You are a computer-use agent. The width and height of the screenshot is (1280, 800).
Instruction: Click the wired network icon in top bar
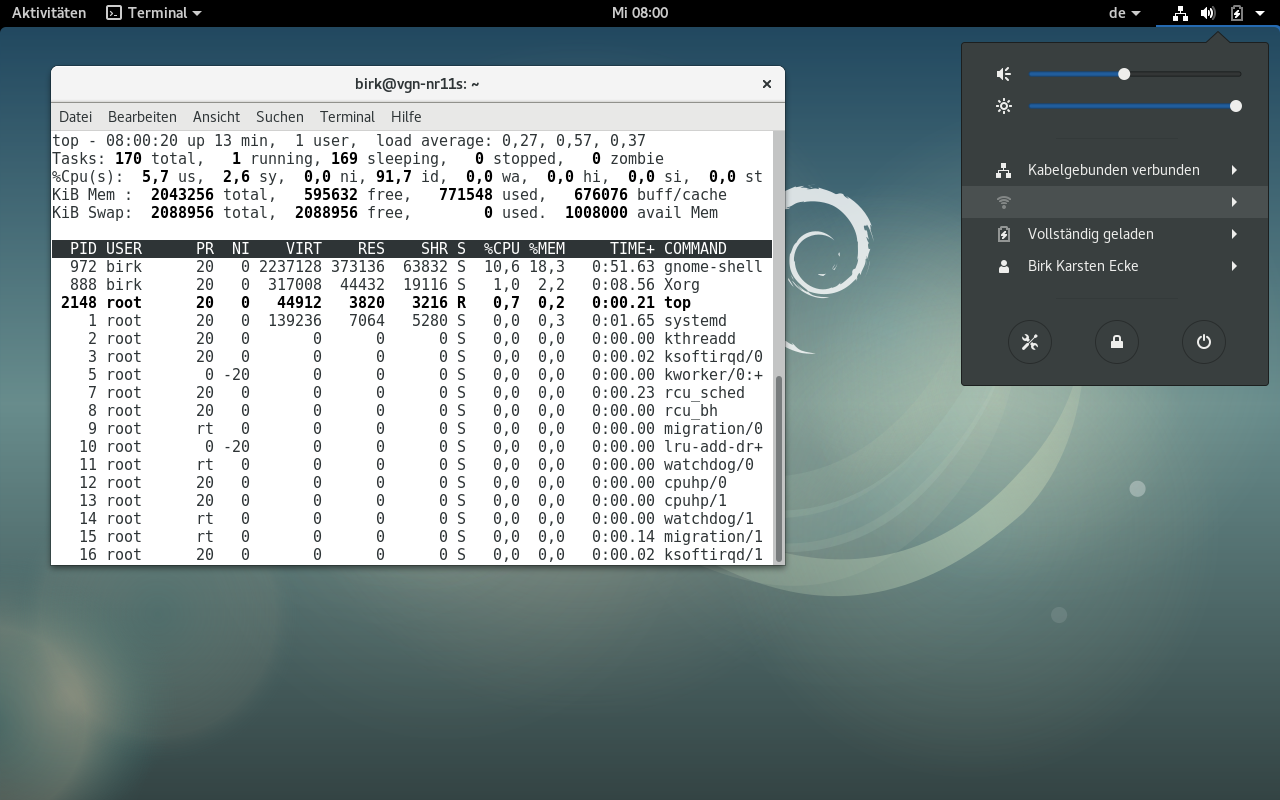[x=1180, y=13]
